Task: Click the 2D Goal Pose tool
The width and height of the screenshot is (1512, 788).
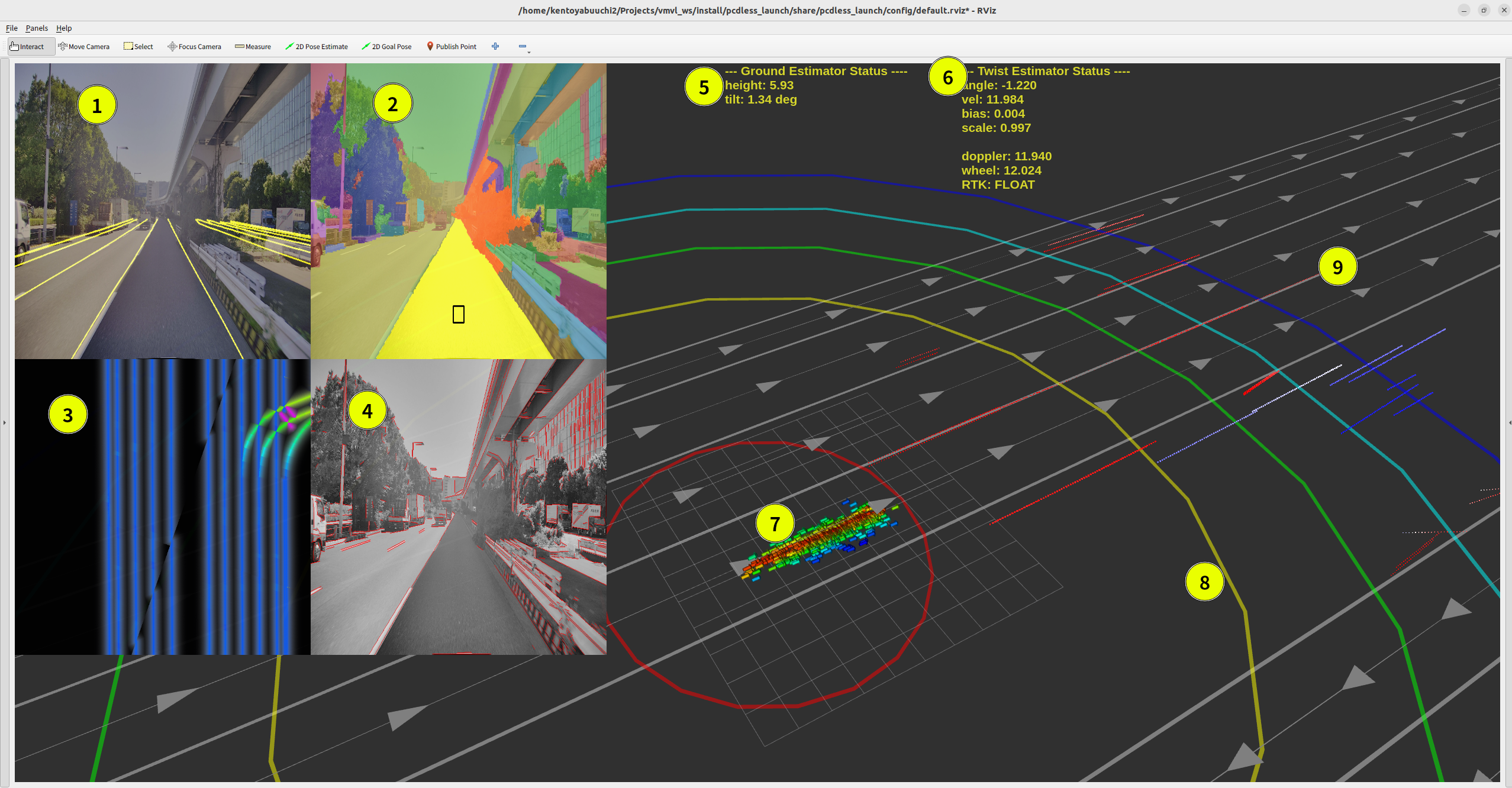Action: 386,47
